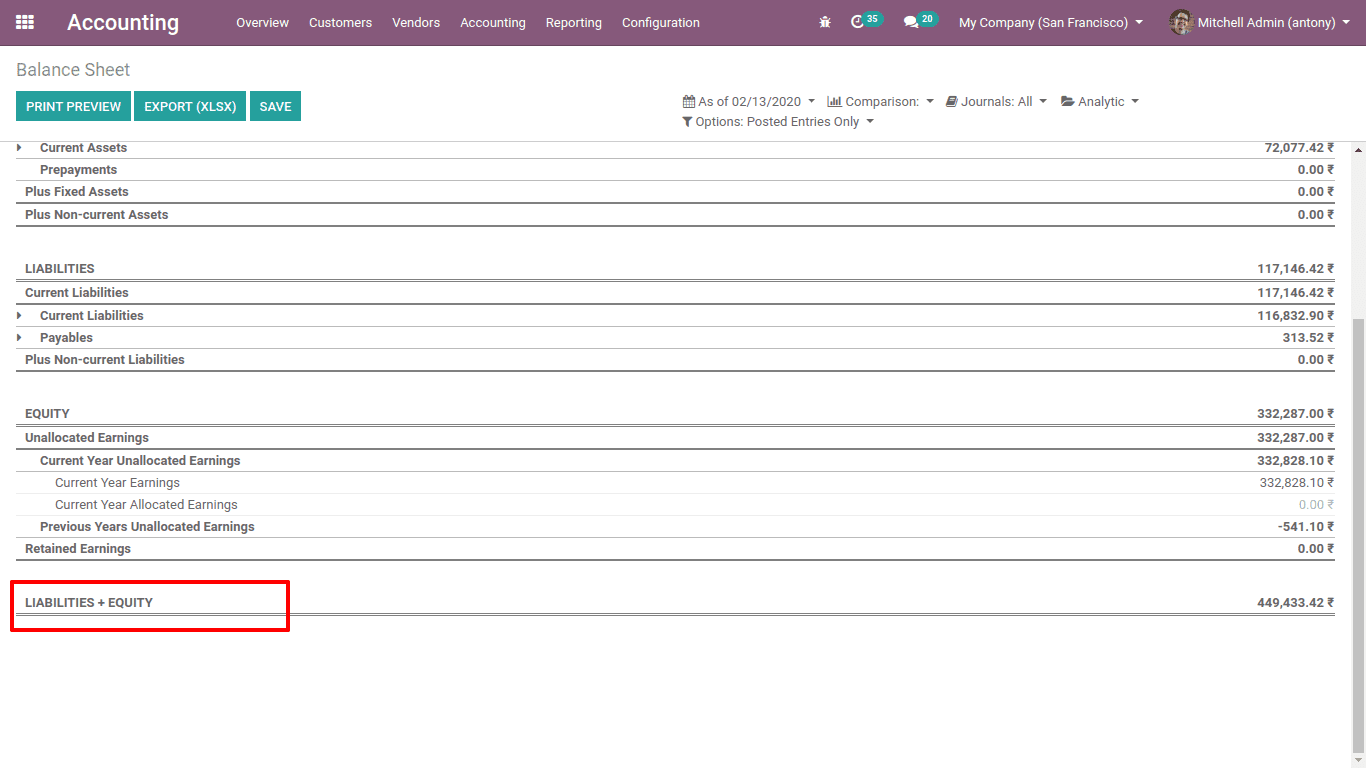
Task: Click the 449,433.42 total amount
Action: 1295,603
